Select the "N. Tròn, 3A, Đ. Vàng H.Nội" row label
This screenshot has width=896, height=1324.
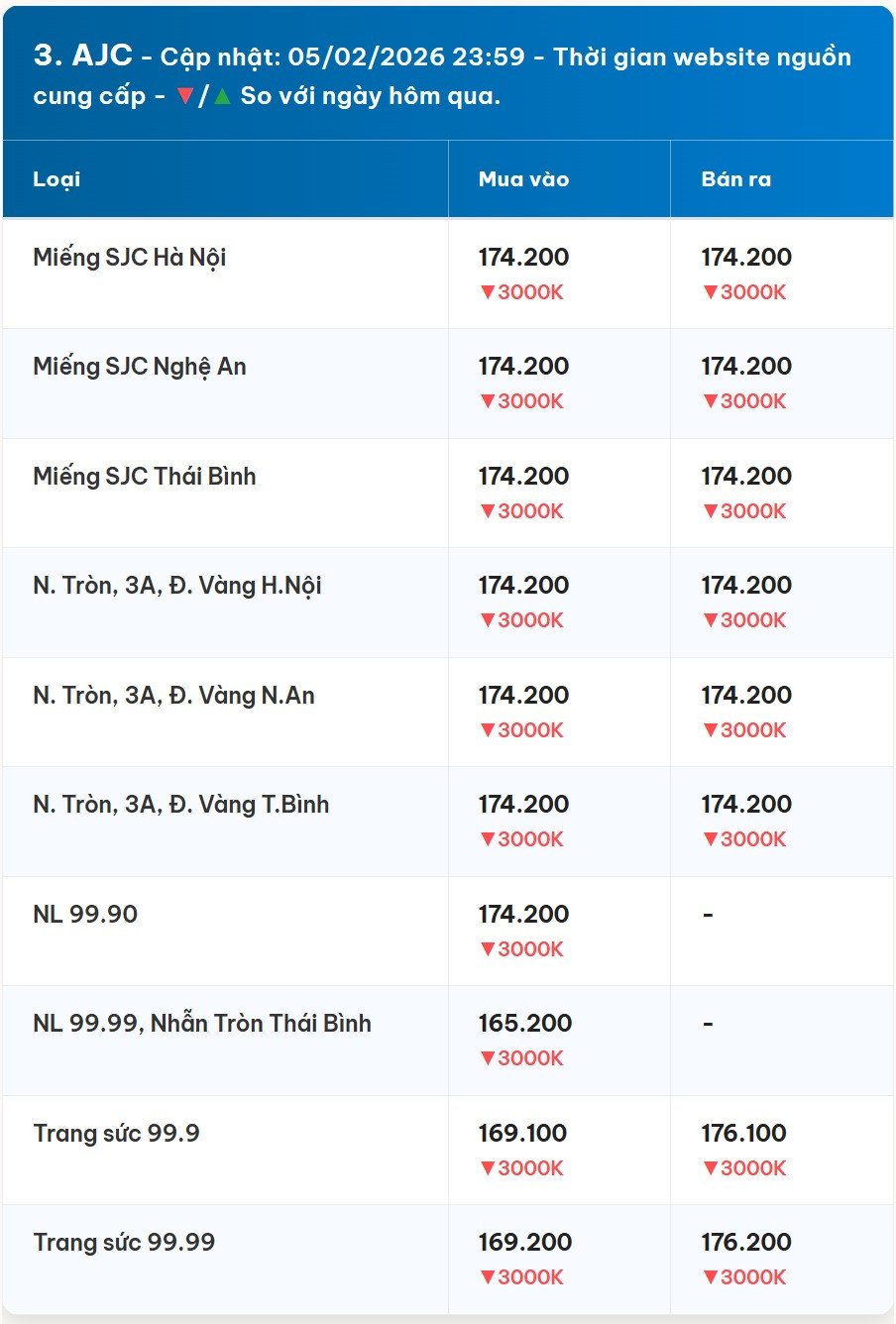pyautogui.click(x=177, y=586)
